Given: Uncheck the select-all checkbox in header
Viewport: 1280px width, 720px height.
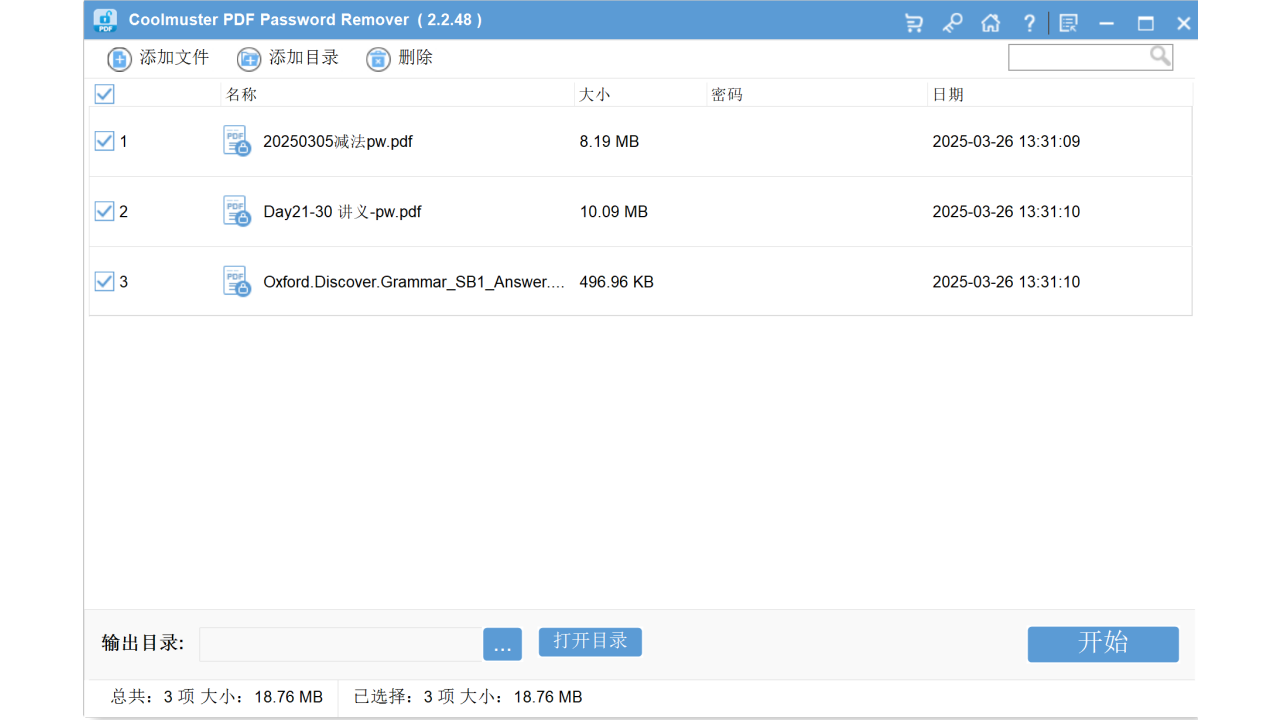Looking at the screenshot, I should click(105, 93).
